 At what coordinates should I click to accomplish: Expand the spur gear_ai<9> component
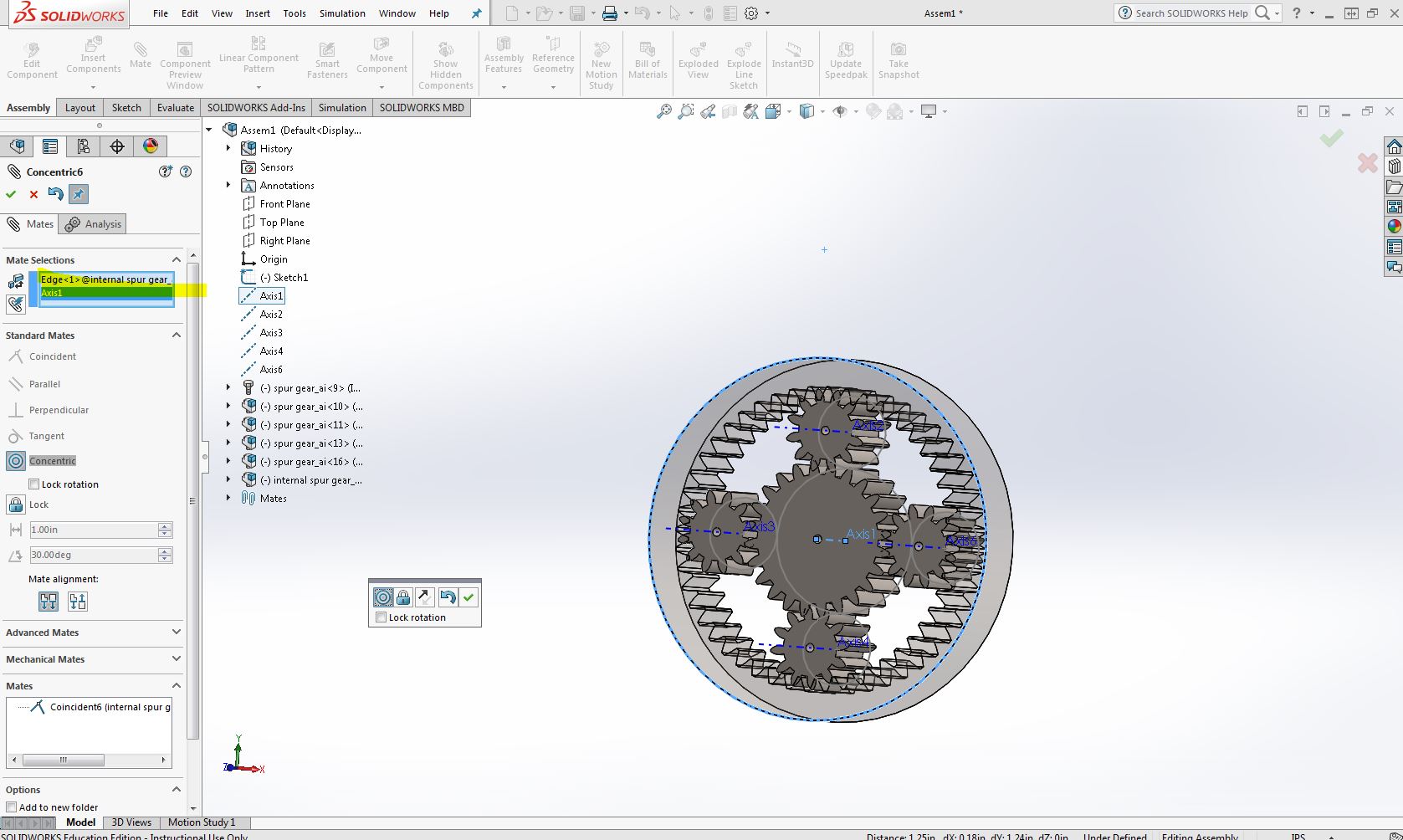coord(228,387)
